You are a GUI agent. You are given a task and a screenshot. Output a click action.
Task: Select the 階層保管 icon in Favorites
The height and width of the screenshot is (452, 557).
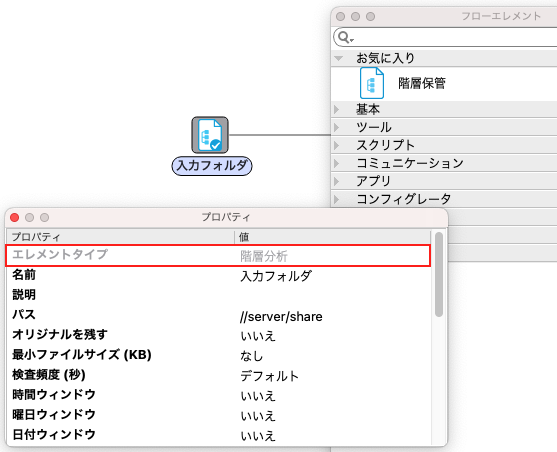(372, 83)
